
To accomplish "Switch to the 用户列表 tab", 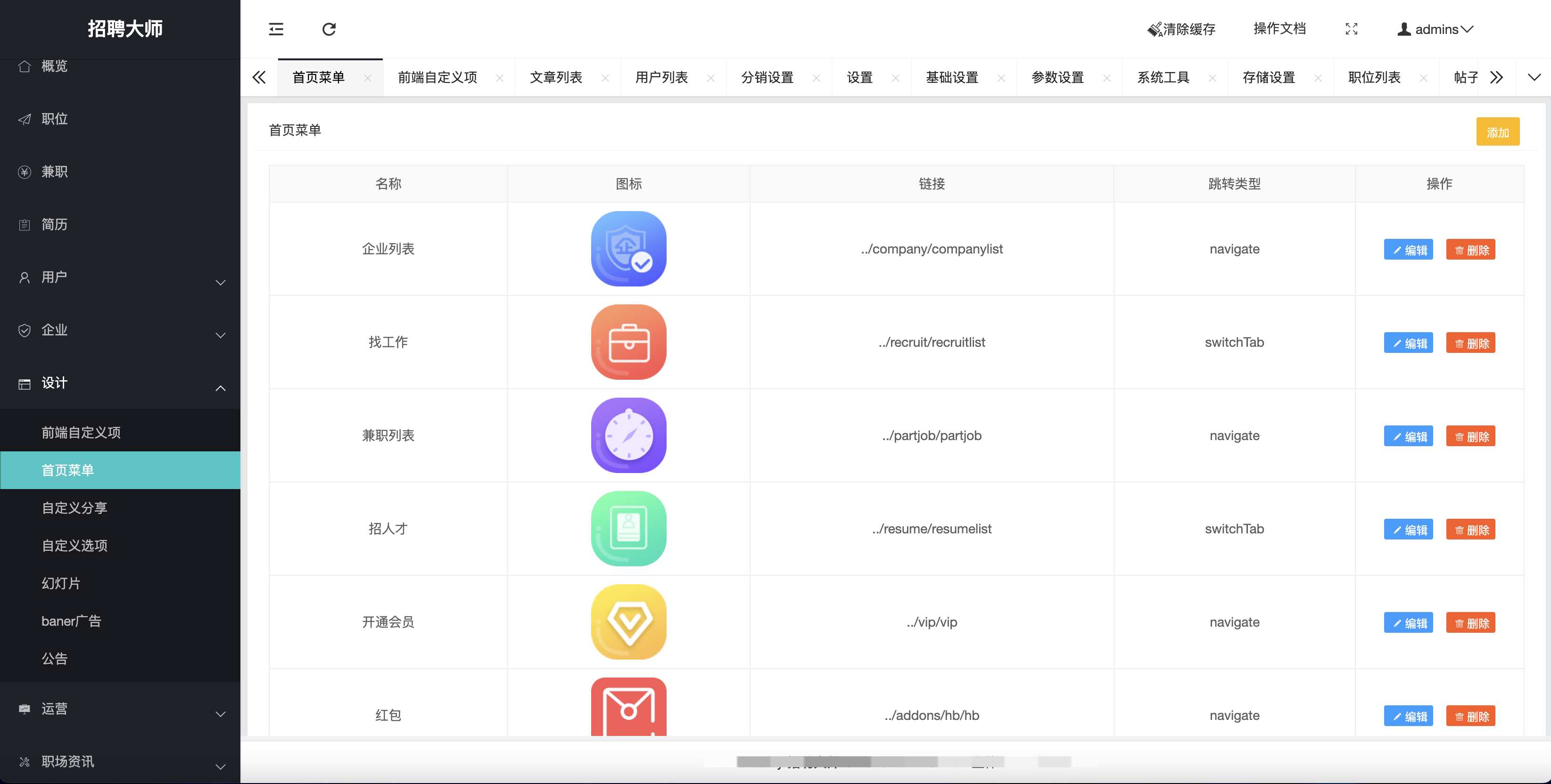I will (x=661, y=78).
